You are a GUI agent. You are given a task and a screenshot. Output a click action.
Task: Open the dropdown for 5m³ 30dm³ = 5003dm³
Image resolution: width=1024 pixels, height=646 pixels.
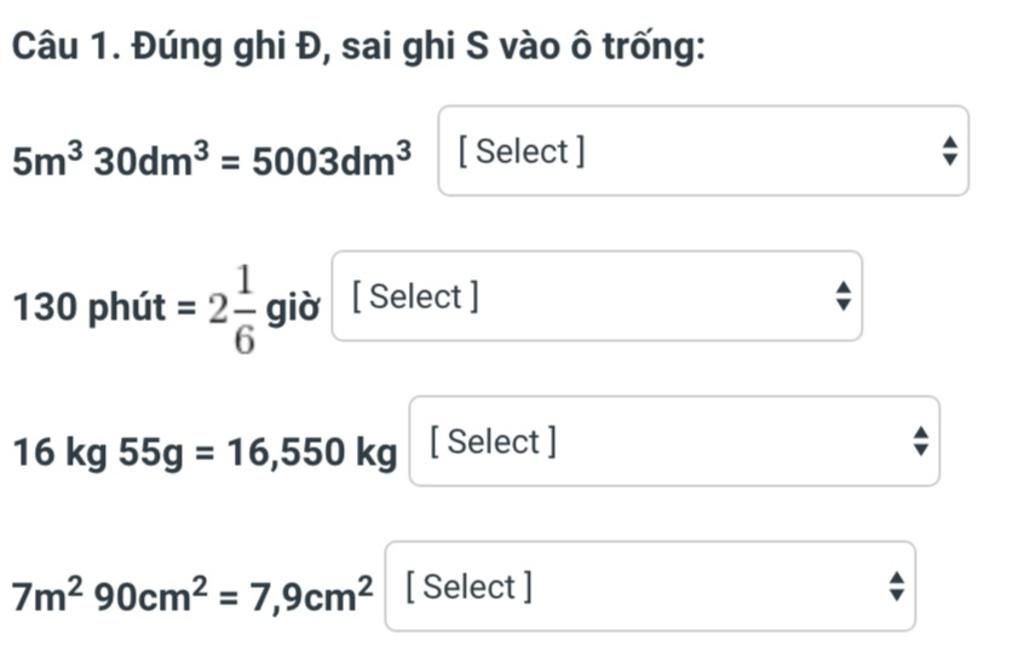(703, 151)
